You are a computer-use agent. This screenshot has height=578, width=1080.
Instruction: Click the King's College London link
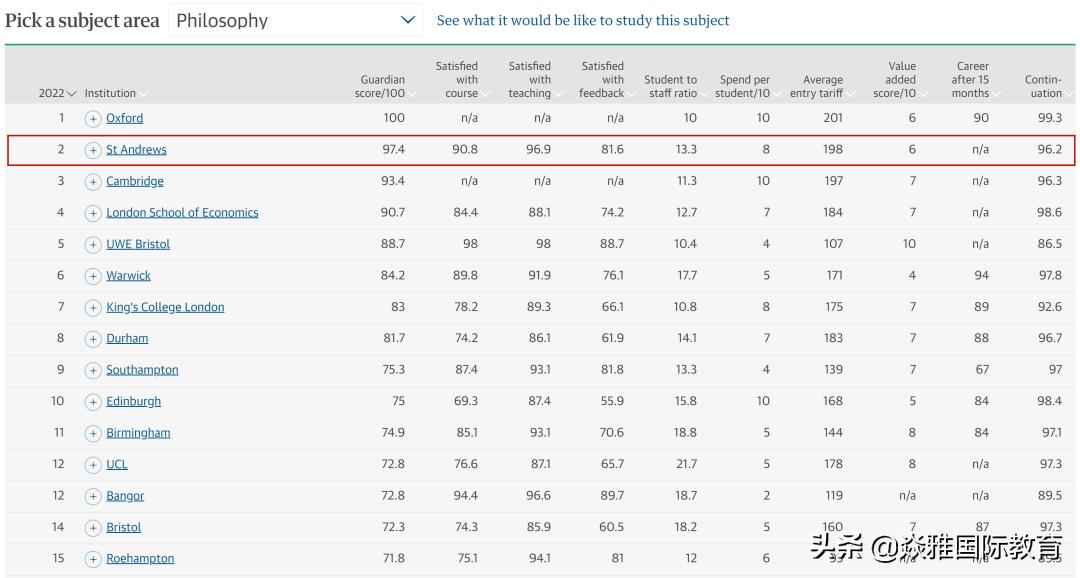point(165,307)
